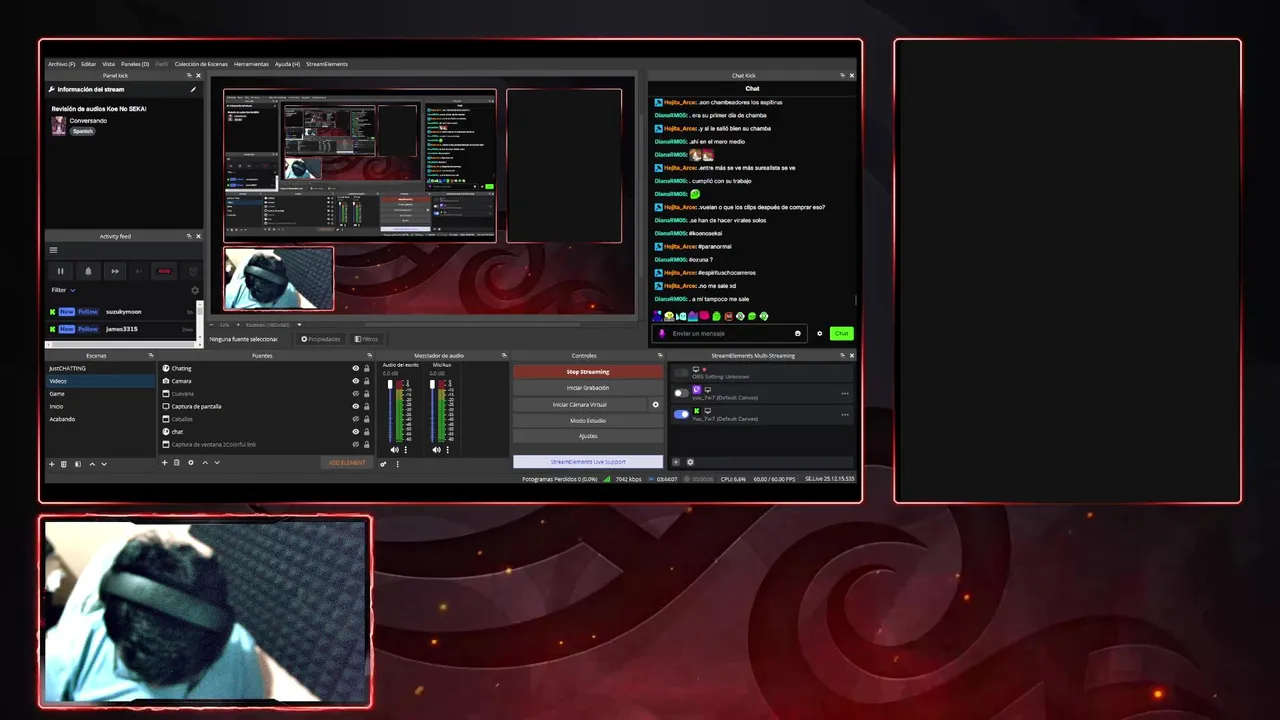Open advanced audio properties gears icon
Screen dimensions: 1280x720
click(x=384, y=464)
